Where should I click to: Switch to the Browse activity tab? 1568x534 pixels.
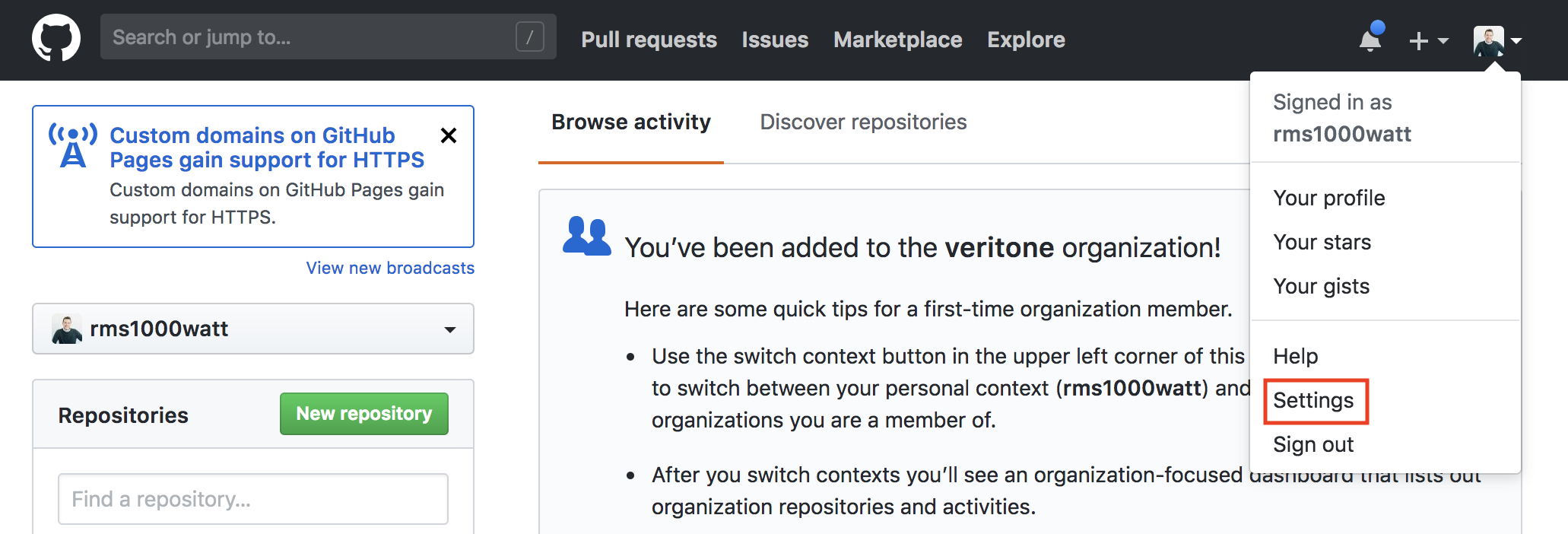pyautogui.click(x=631, y=122)
